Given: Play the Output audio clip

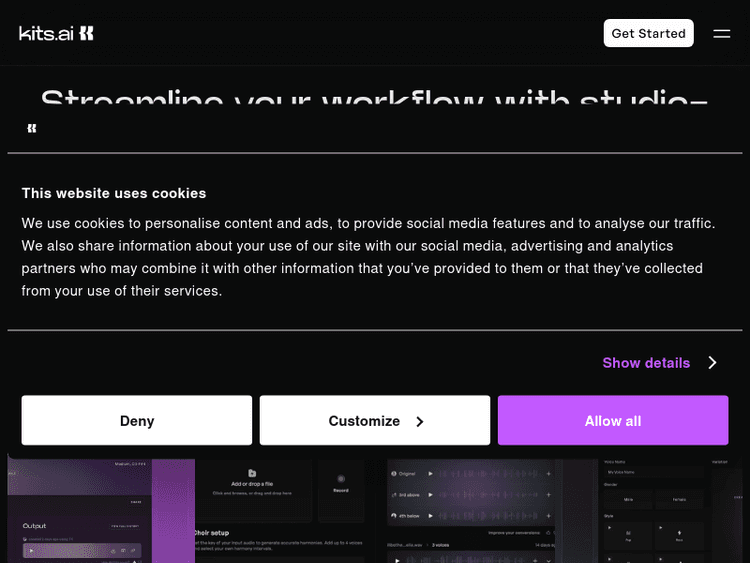Looking at the screenshot, I should click(31, 551).
